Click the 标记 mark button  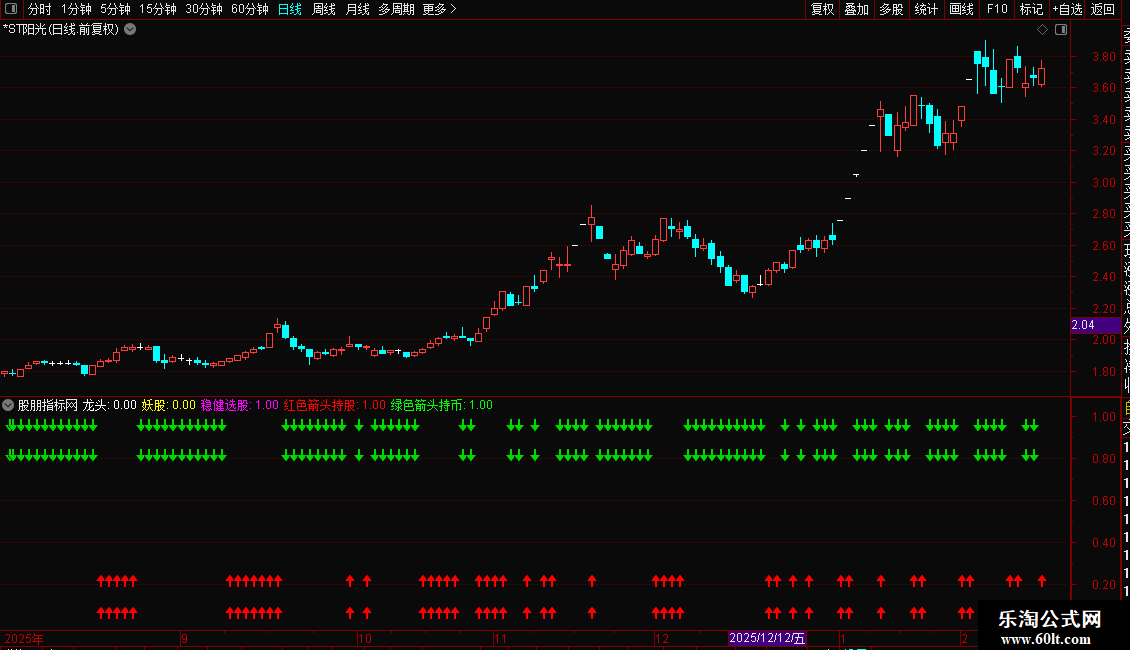1031,9
